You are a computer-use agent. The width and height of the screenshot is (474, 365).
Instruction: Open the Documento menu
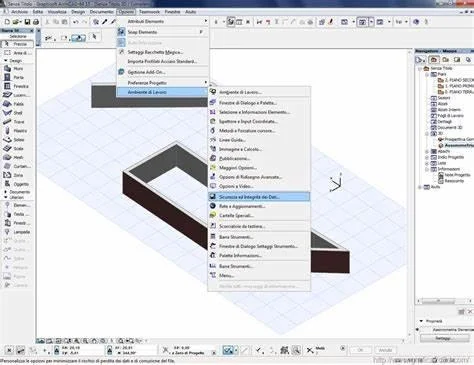click(x=102, y=12)
